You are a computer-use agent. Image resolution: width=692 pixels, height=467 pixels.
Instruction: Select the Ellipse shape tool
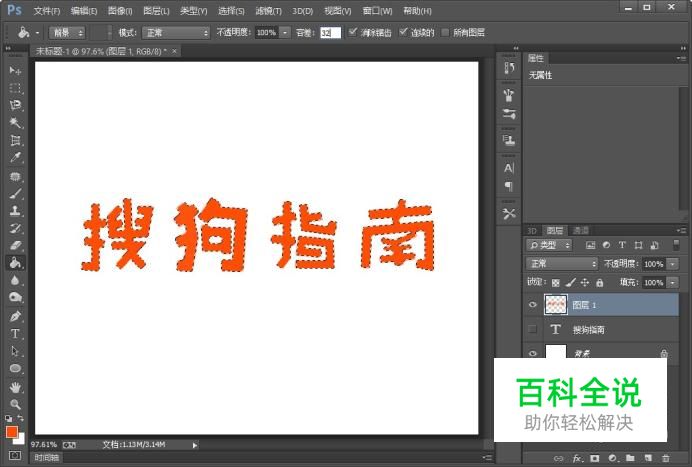[x=15, y=369]
